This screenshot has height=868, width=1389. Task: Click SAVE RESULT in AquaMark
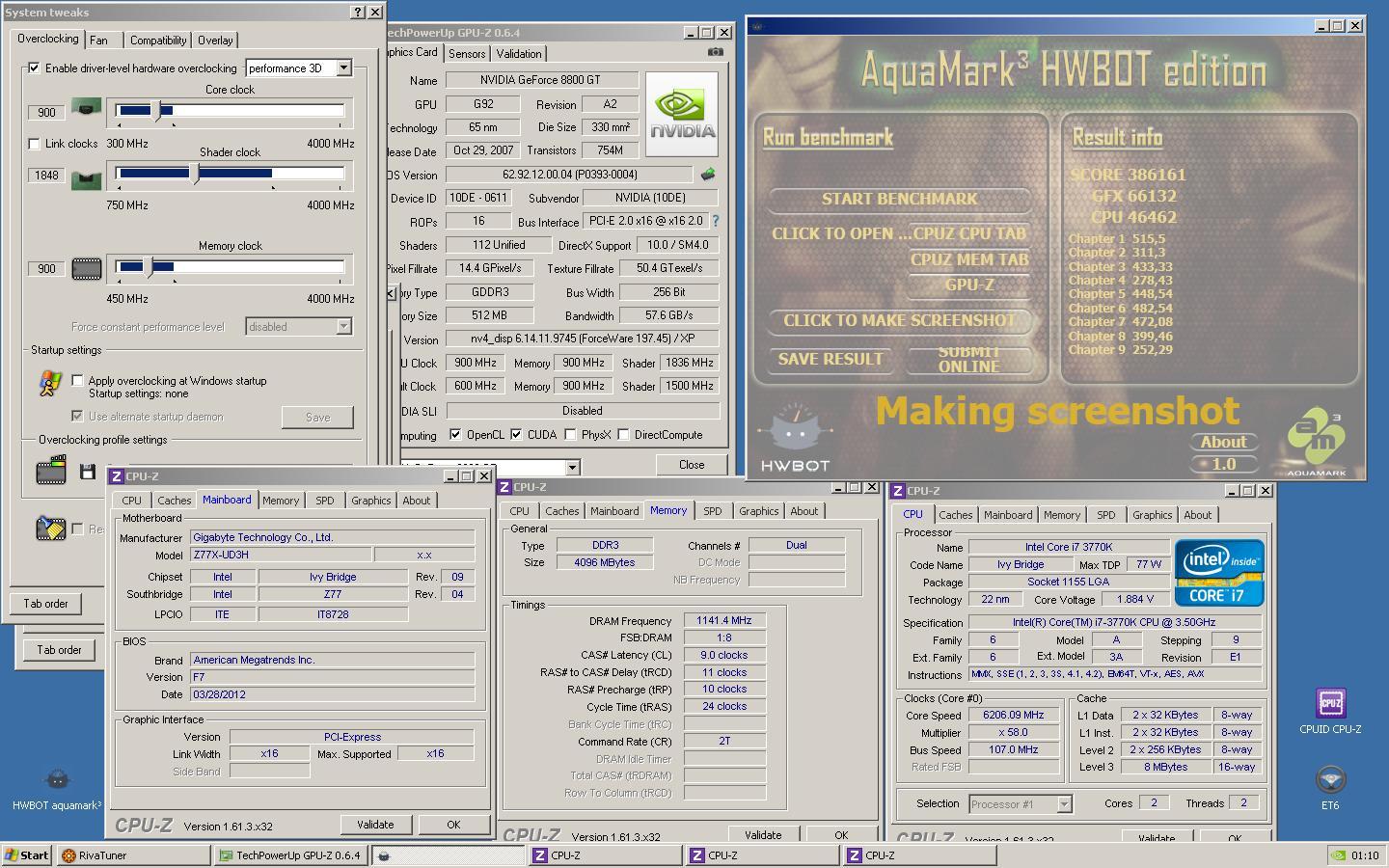click(831, 359)
